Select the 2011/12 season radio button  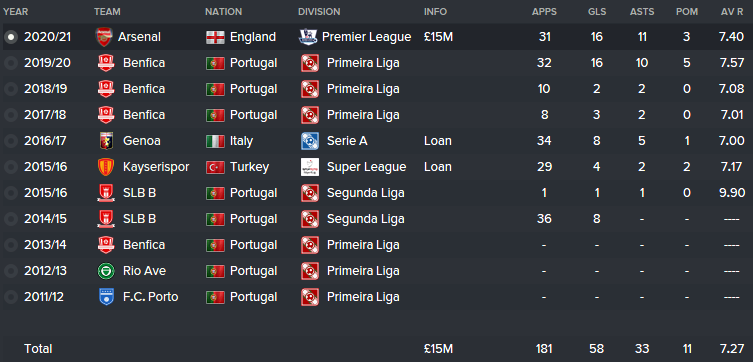point(11,297)
